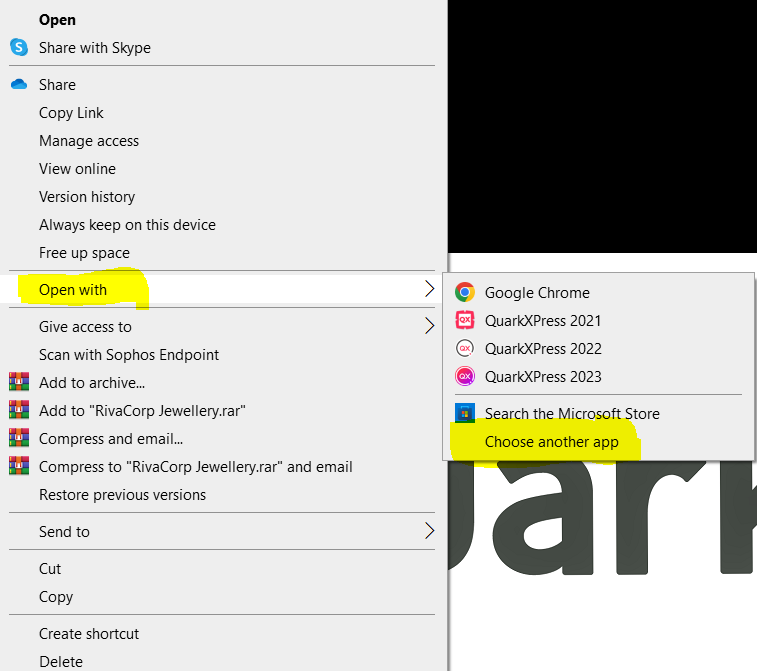This screenshot has width=757, height=672.
Task: Choose Scan with Sophos Endpoint
Action: click(x=222, y=354)
